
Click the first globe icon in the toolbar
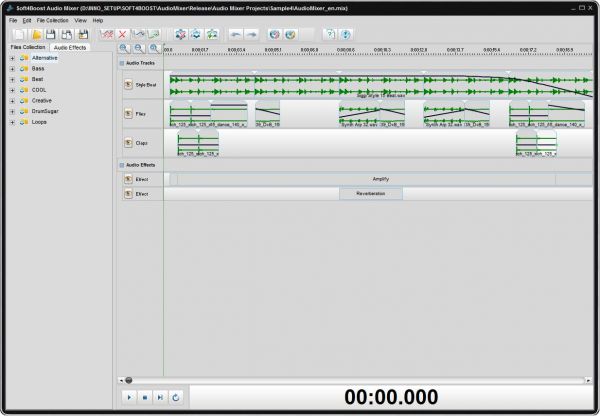click(x=274, y=34)
